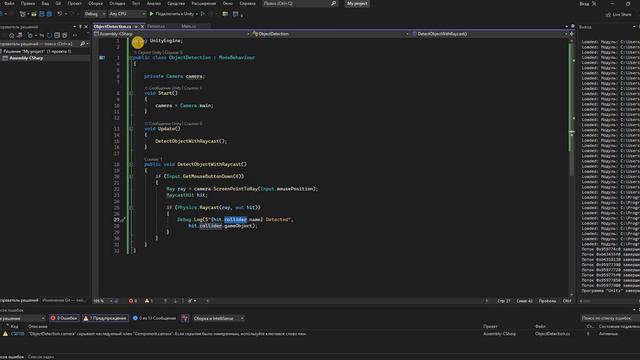This screenshot has height=360, width=640.
Task: Click the toolbox icon before the layout icon
Action: pos(225,14)
